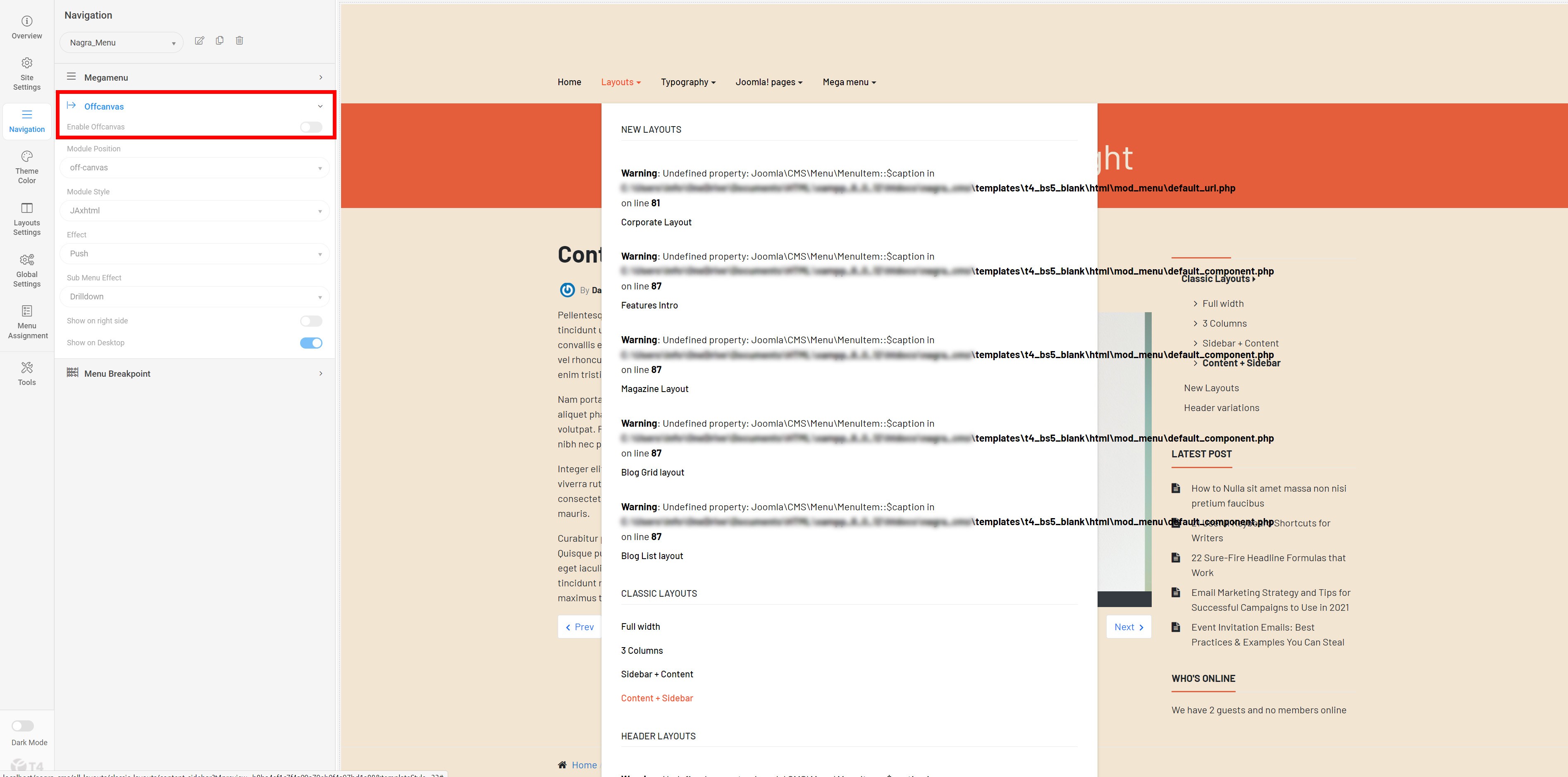The image size is (1568, 777).
Task: Open the Theme Color panel
Action: coord(27,167)
